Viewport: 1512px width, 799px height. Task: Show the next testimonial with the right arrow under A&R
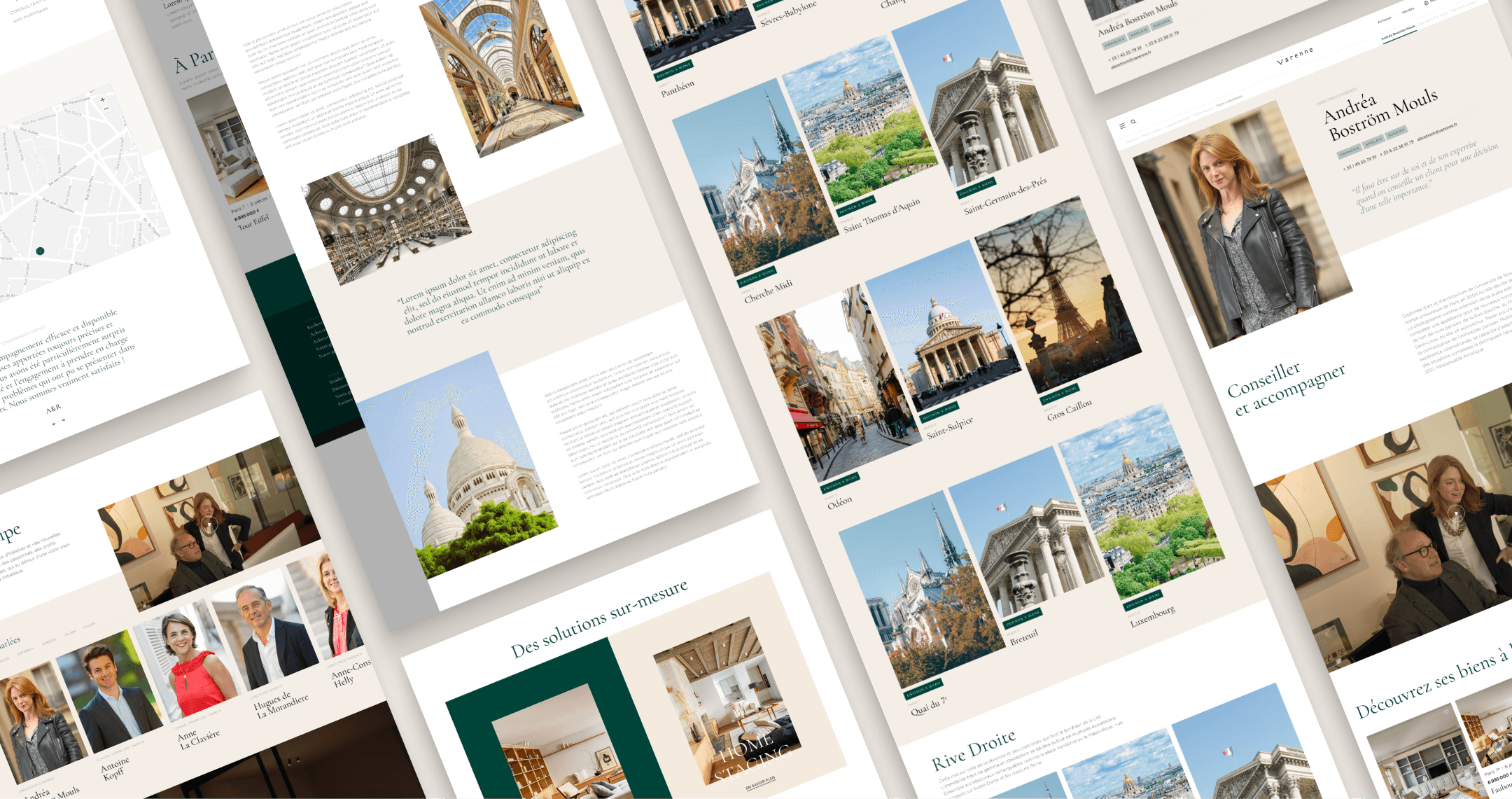point(63,420)
